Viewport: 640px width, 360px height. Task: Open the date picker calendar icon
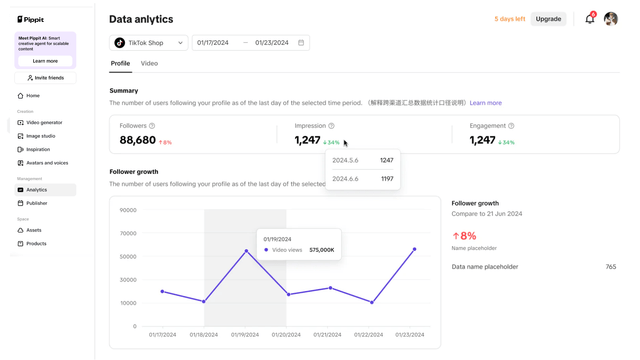coord(301,42)
